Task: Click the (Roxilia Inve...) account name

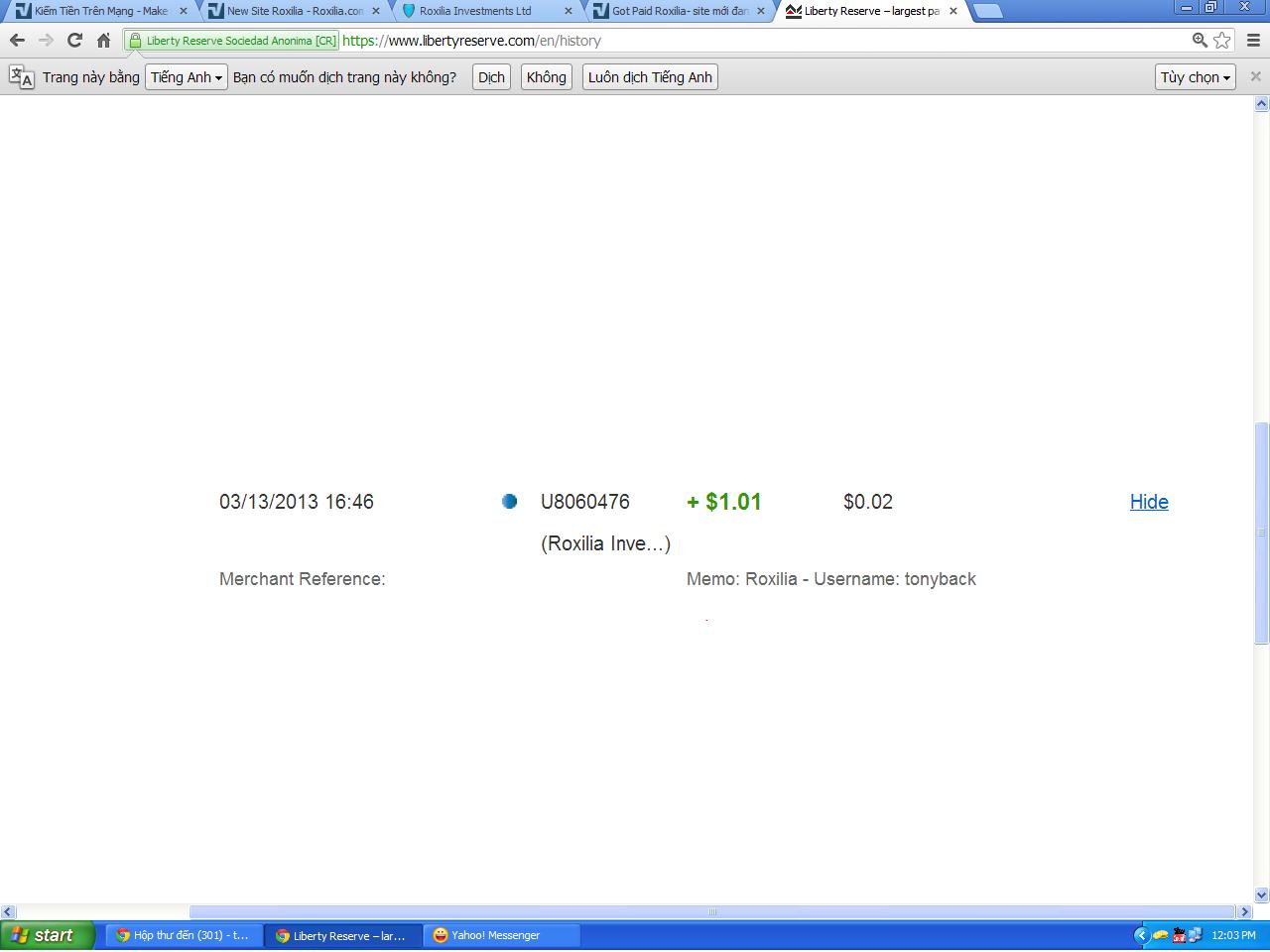Action: click(605, 543)
